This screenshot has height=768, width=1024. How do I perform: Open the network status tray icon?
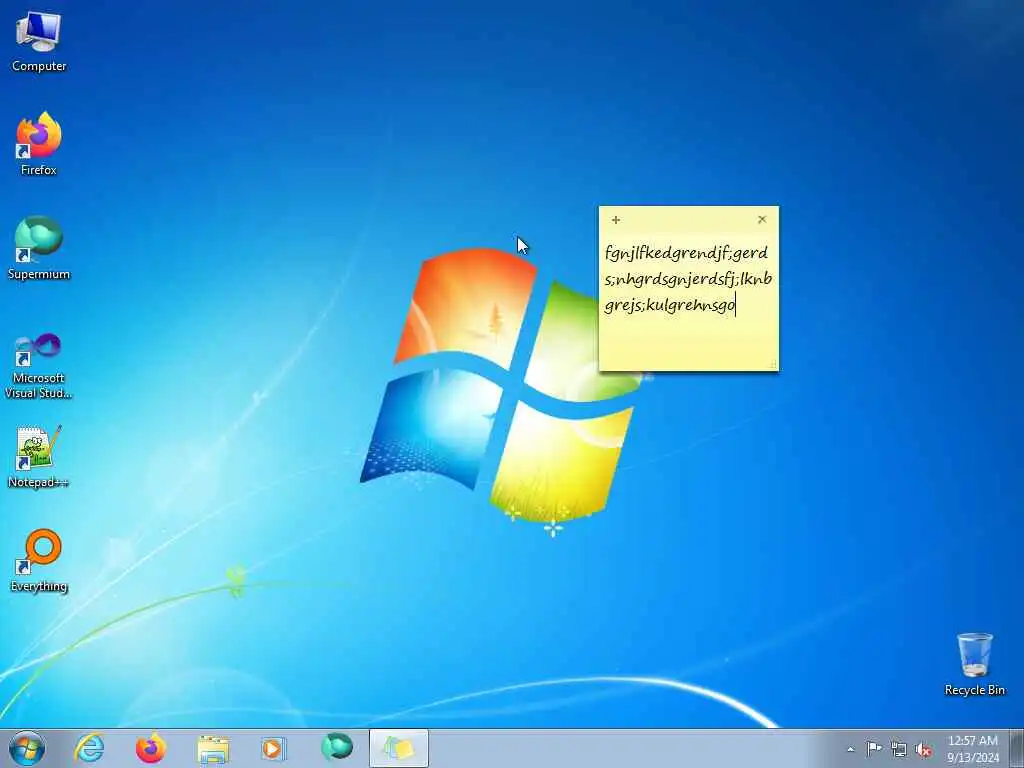coord(899,749)
